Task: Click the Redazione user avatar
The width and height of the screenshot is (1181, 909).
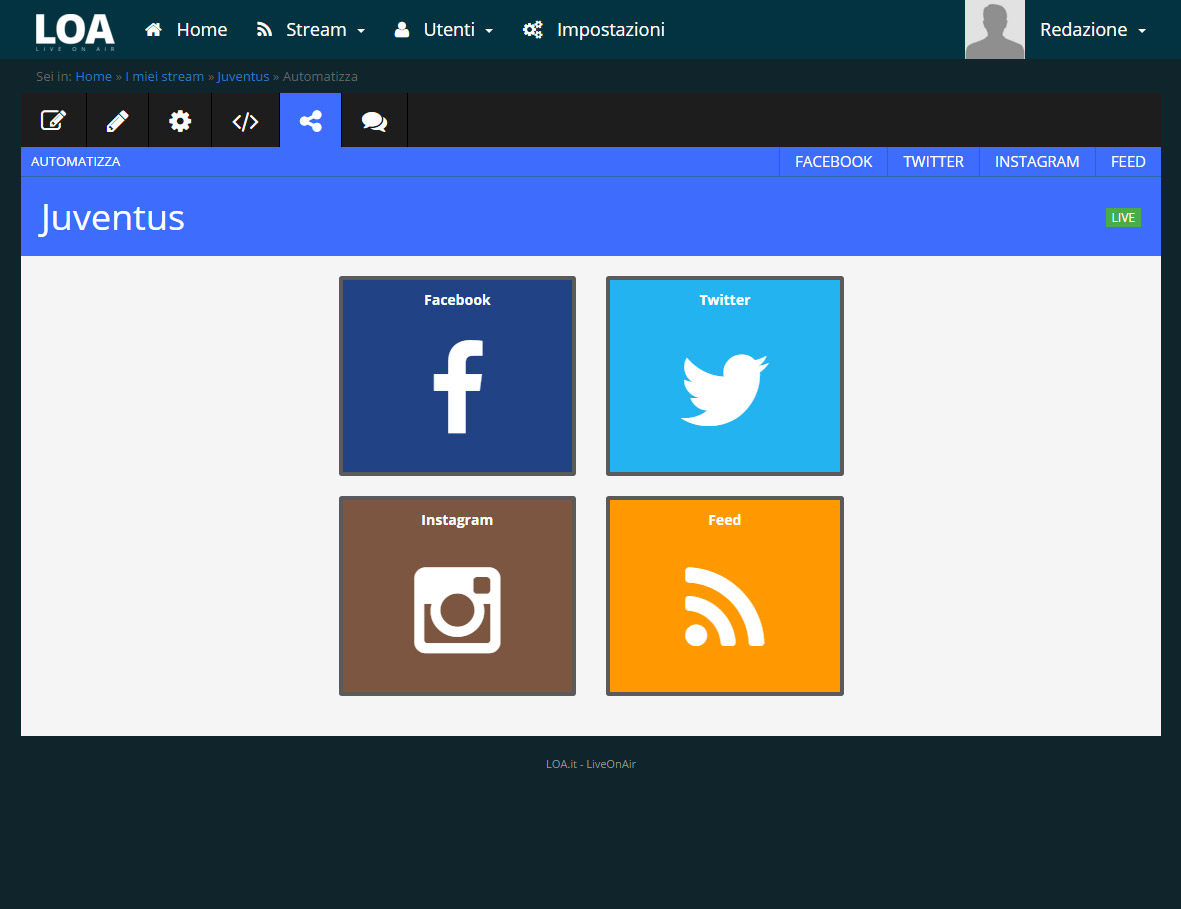Action: (995, 29)
